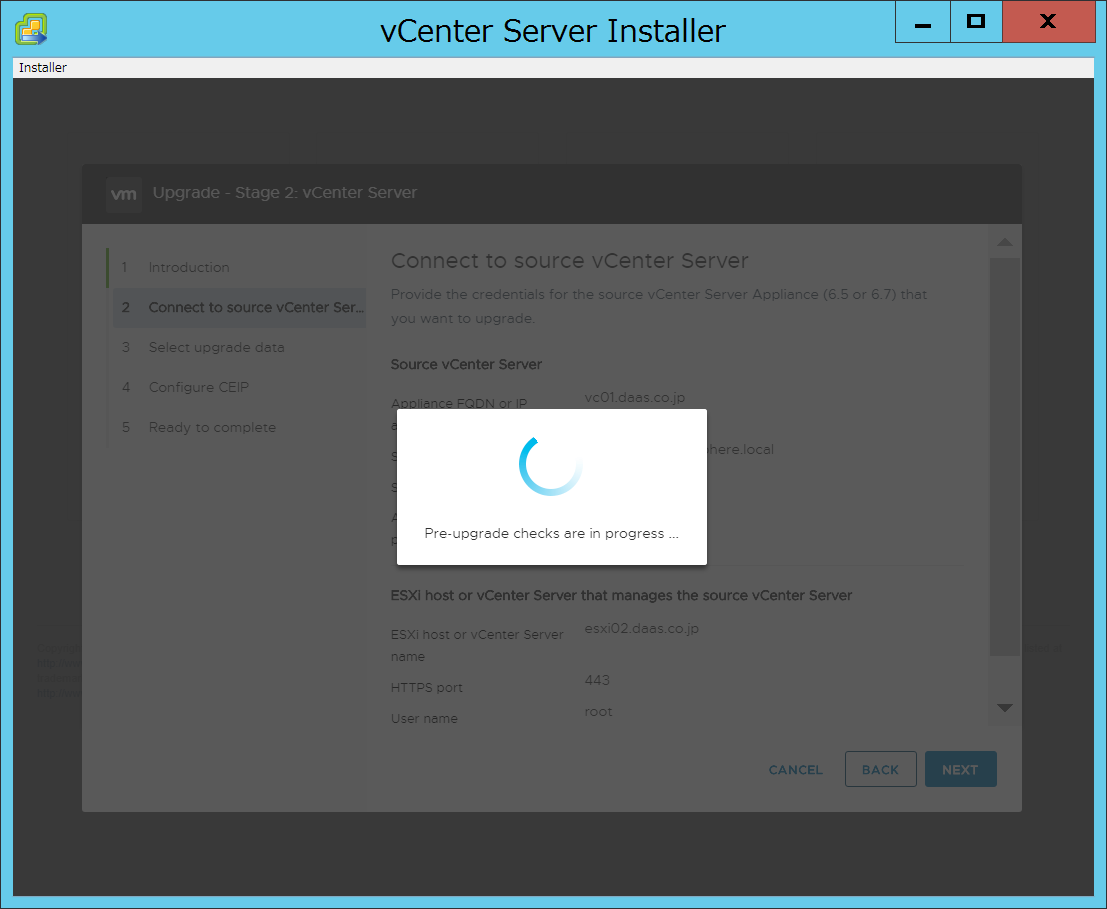Click the HTTPS port value 443

(597, 680)
